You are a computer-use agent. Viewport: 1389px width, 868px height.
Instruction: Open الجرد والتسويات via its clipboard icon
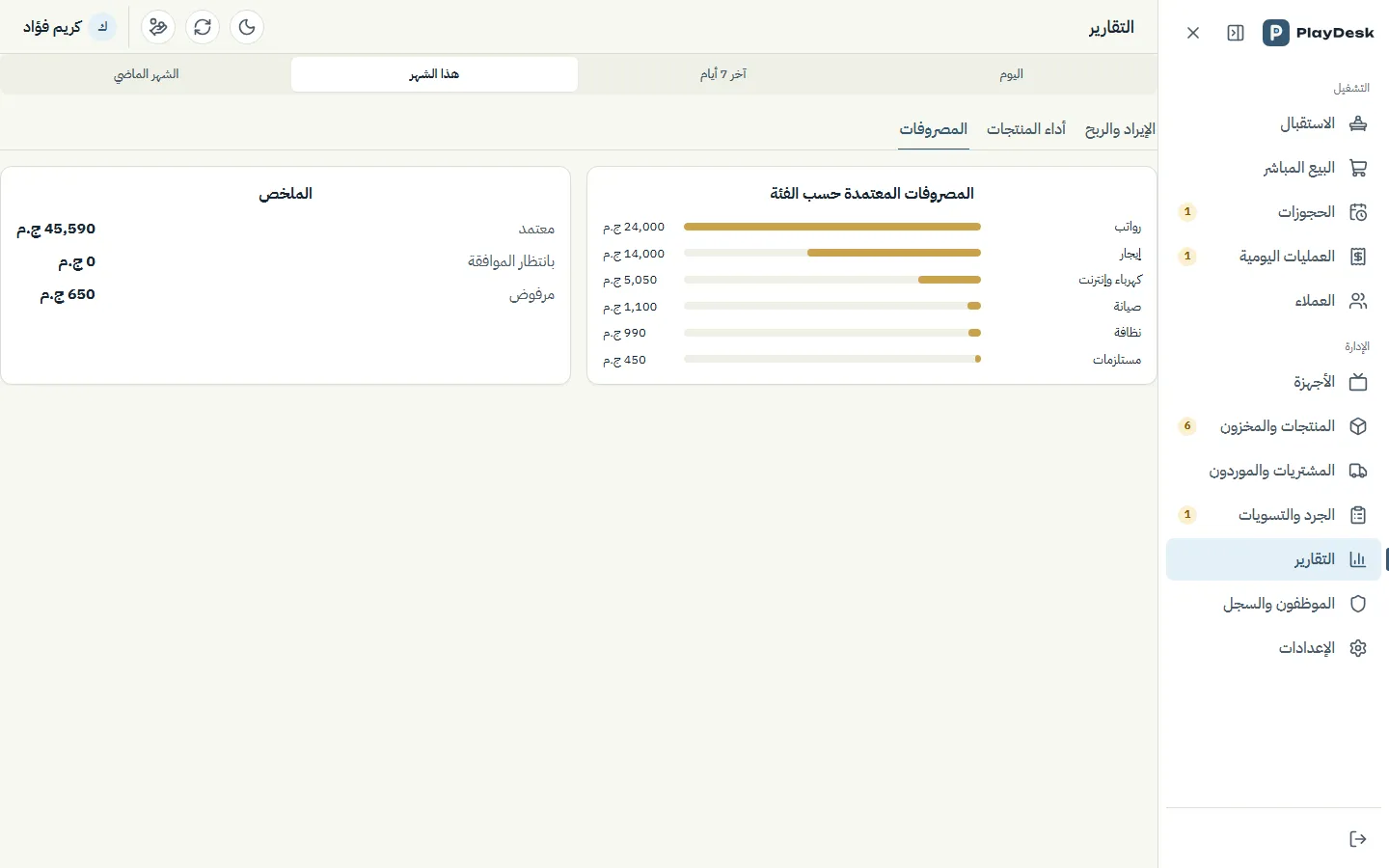coord(1358,515)
